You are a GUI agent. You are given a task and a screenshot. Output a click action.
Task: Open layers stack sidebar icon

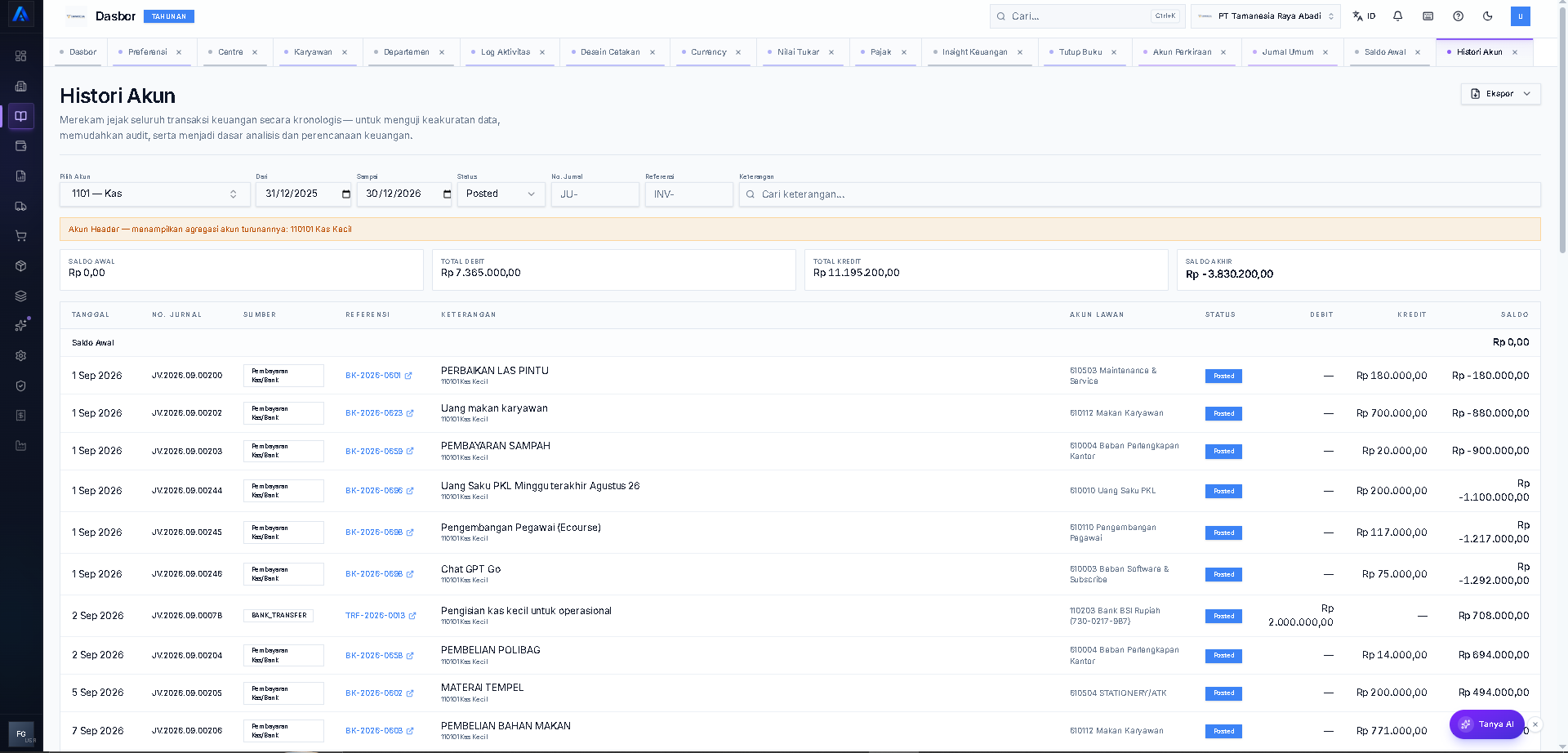click(21, 296)
